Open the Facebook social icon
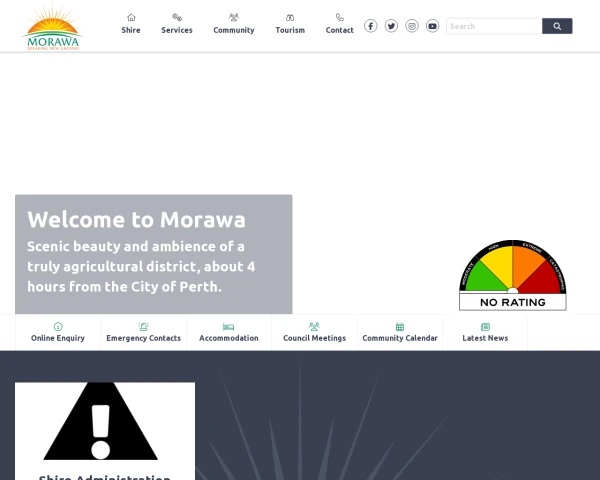Image resolution: width=600 pixels, height=480 pixels. point(370,26)
